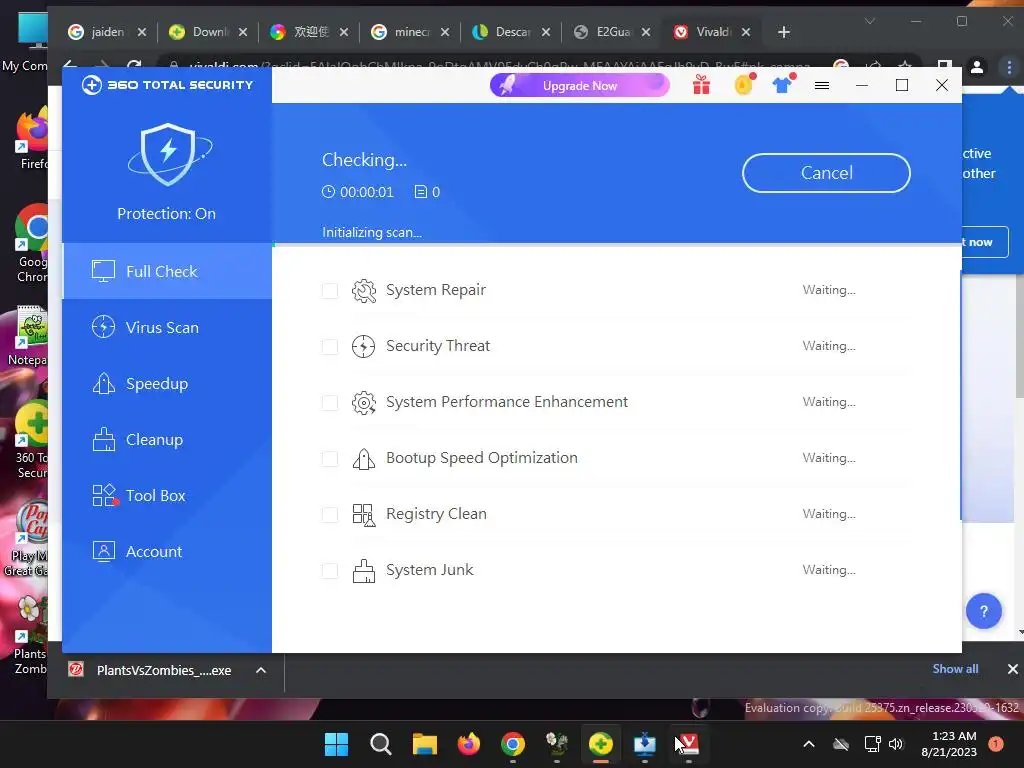Switch to the jaiden Chrome tab
Viewport: 1024px width, 768px height.
[x=106, y=32]
